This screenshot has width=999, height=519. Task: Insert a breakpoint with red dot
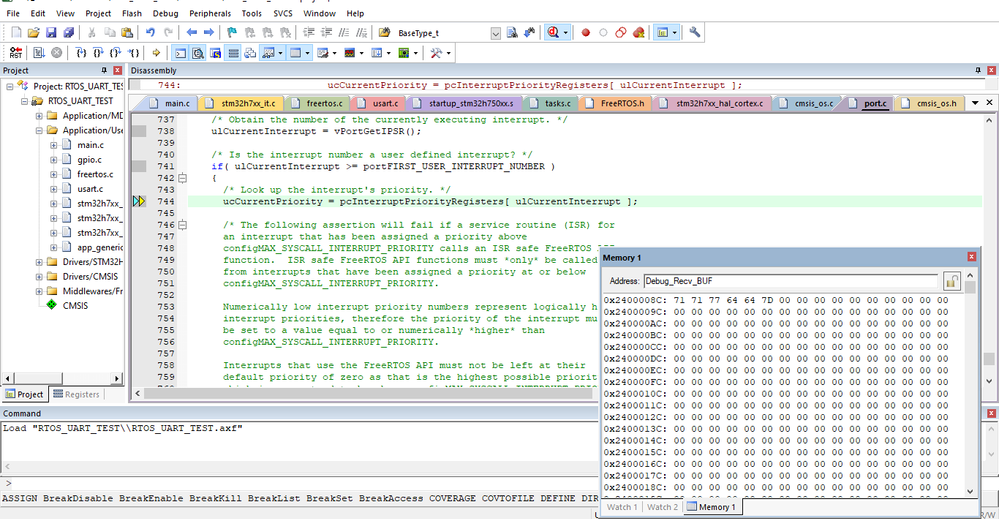click(586, 32)
